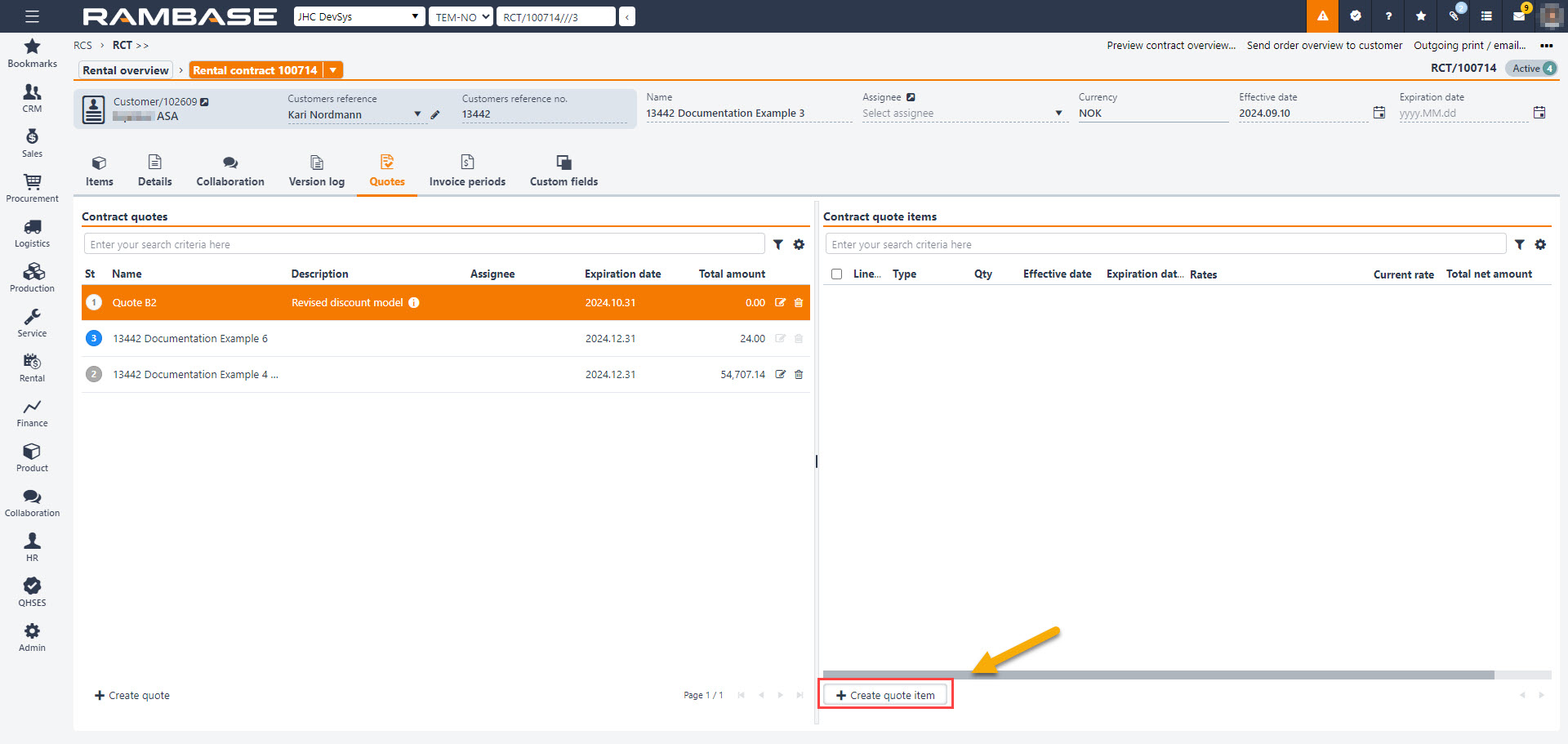
Task: Click the edit icon on the Quote B2 row
Action: pyautogui.click(x=780, y=303)
